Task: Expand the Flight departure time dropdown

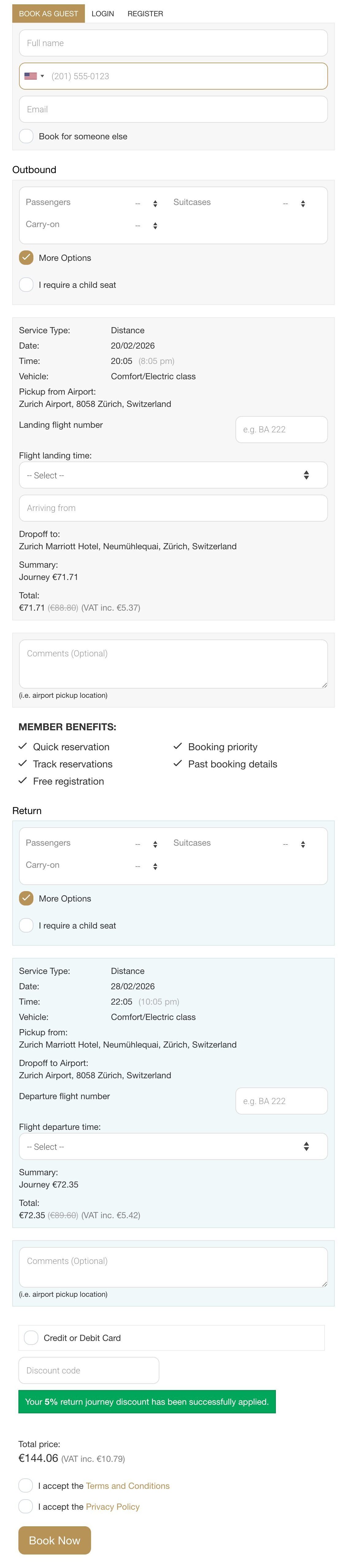Action: 173,1146
